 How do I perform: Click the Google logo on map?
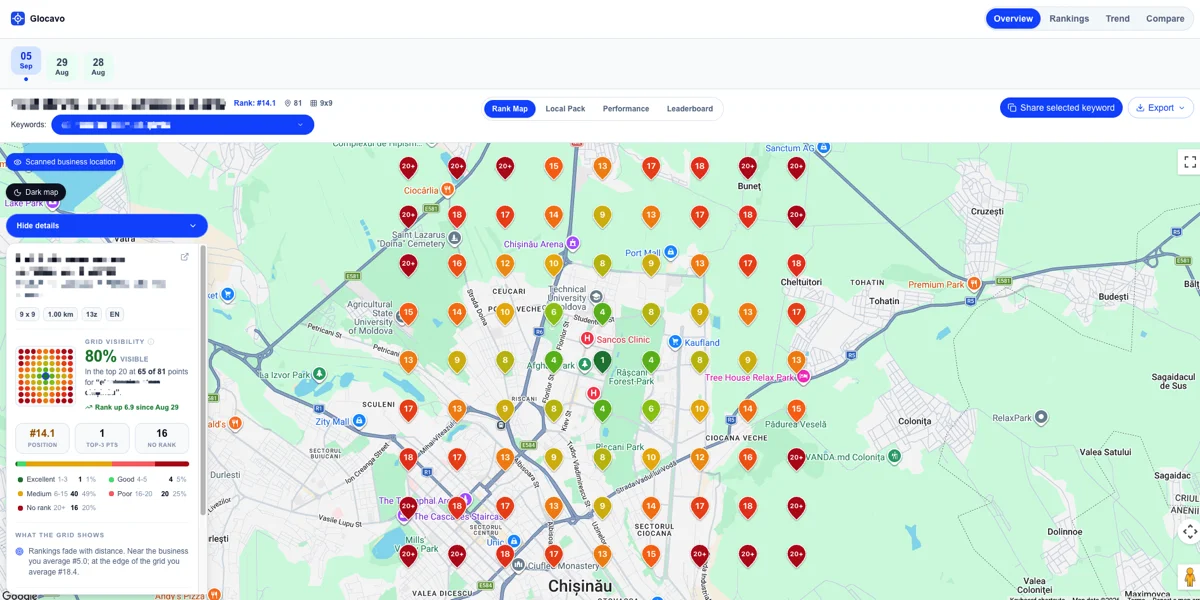[19, 595]
